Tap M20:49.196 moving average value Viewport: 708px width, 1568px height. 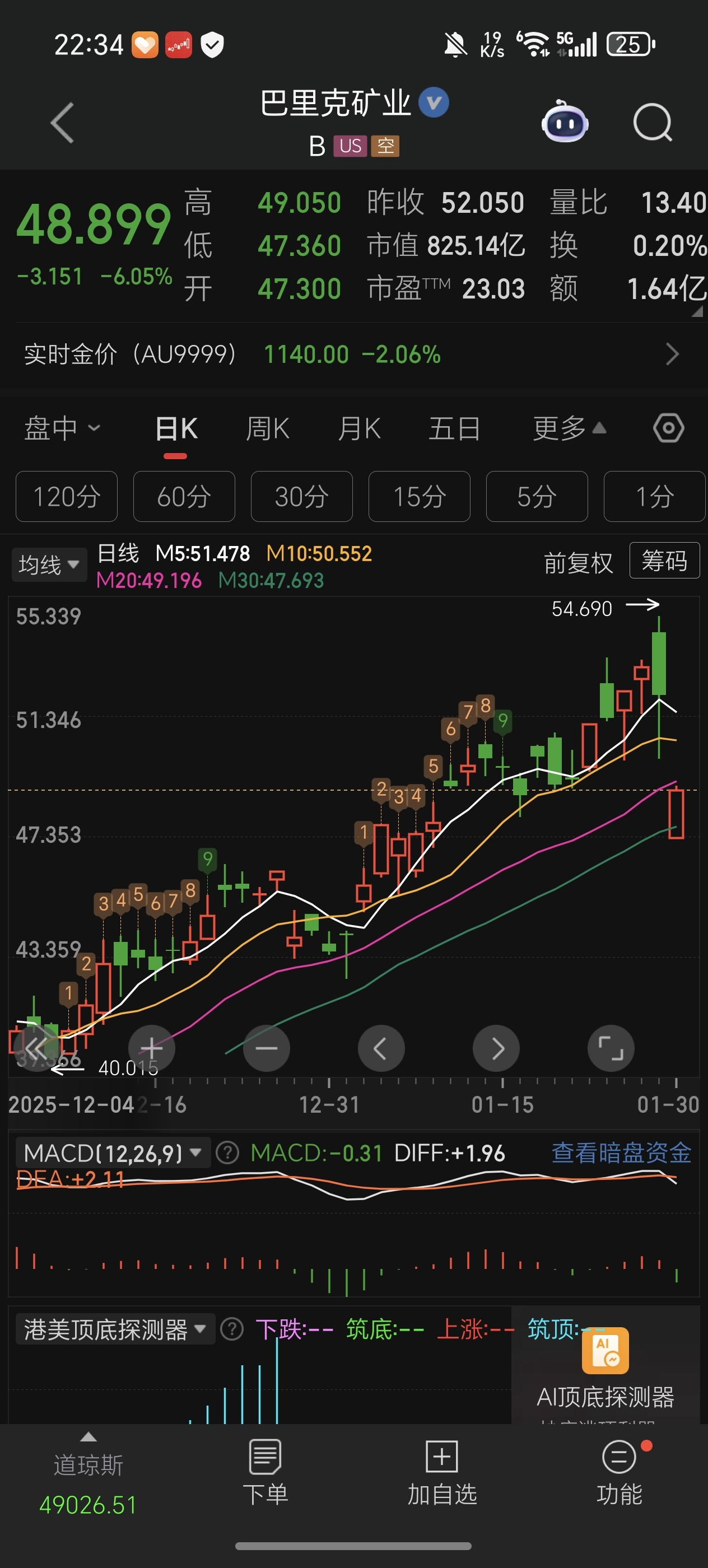pyautogui.click(x=148, y=580)
